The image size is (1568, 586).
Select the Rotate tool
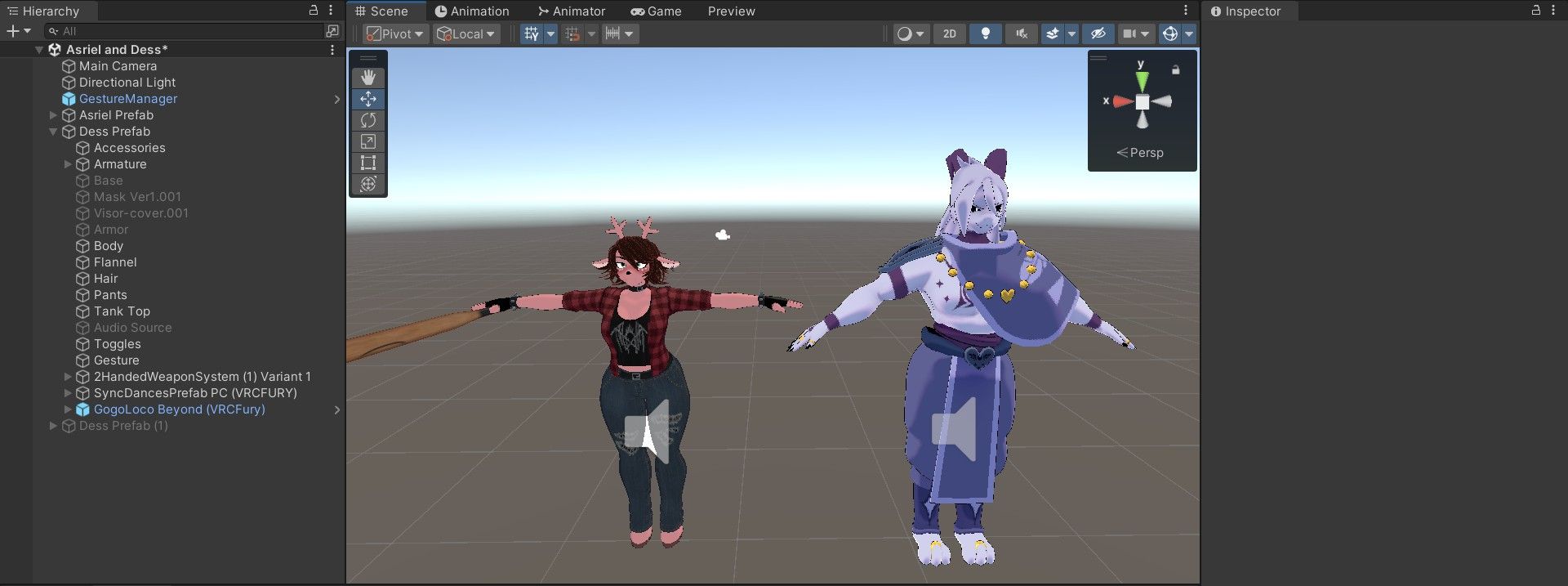[368, 120]
